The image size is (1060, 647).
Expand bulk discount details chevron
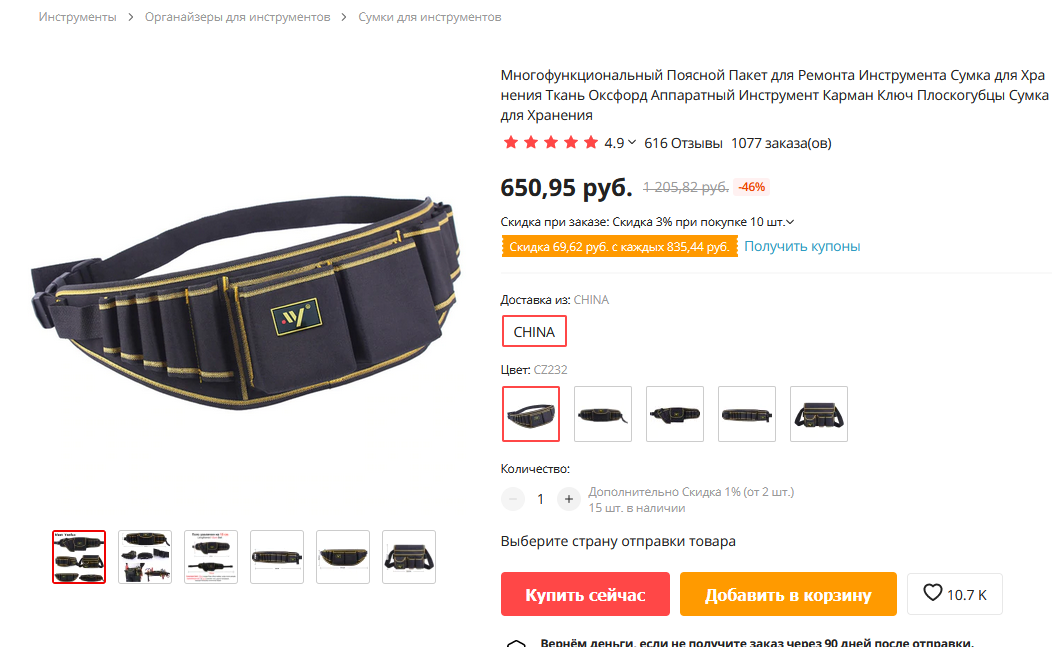point(790,222)
